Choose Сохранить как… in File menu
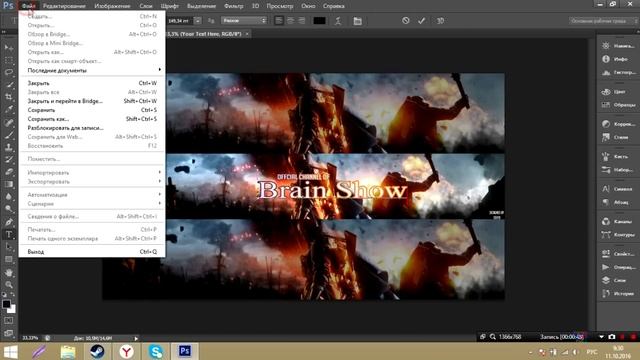The width and height of the screenshot is (640, 360). 92,119
